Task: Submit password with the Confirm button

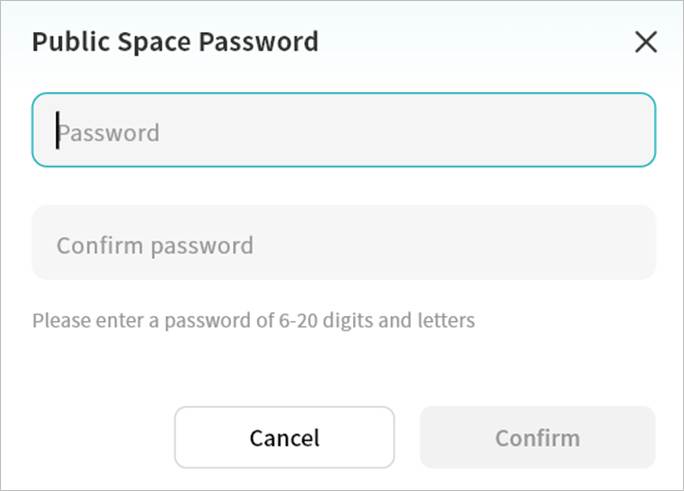Action: (x=537, y=437)
